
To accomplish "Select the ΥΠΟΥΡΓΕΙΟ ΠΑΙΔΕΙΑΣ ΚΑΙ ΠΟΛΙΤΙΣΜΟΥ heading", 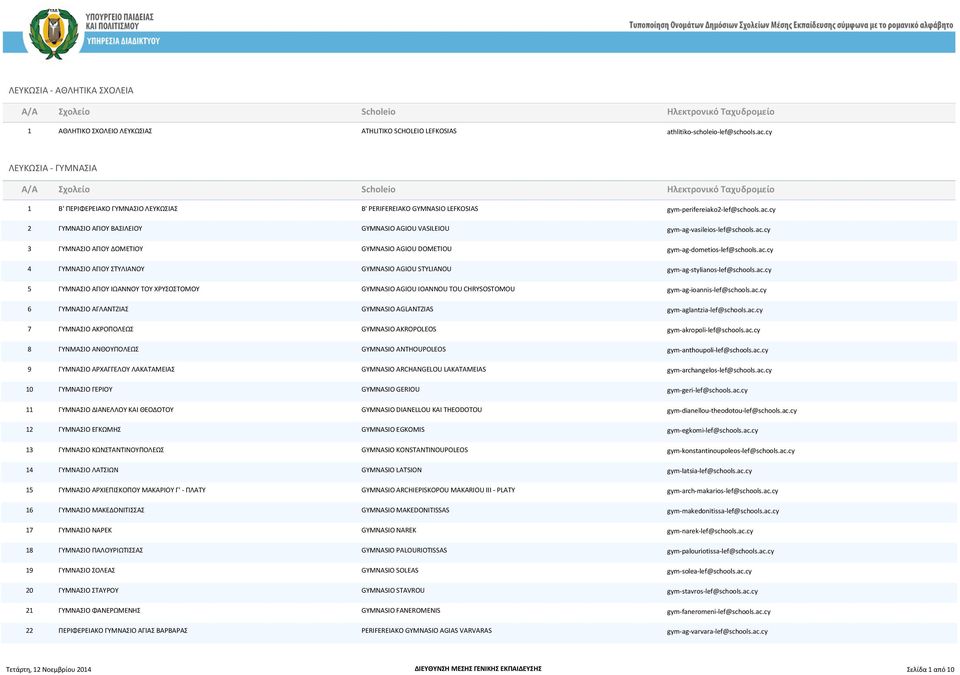I will point(120,21).
